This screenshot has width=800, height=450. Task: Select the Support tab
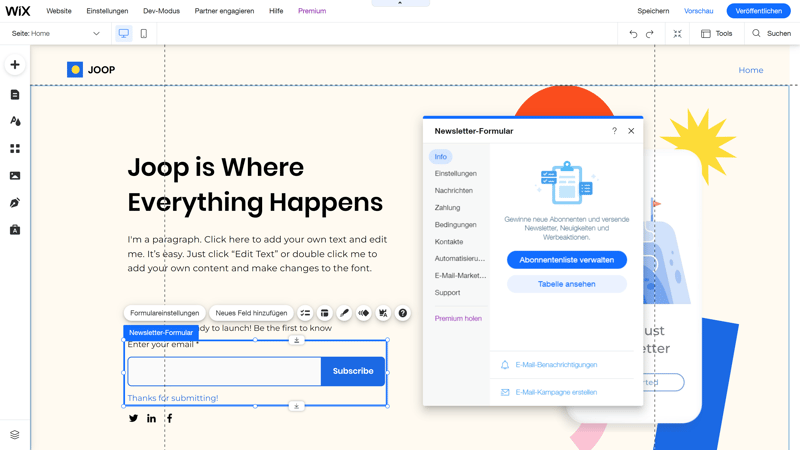click(x=447, y=292)
